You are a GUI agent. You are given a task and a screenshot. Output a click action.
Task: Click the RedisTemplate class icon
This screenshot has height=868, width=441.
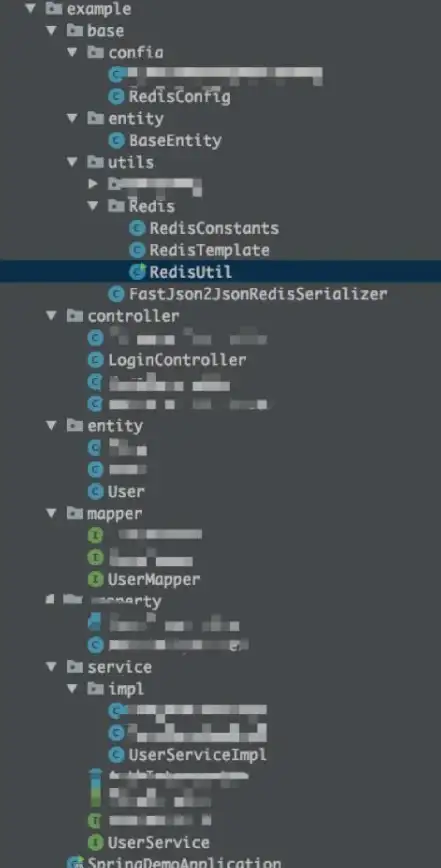click(x=137, y=250)
